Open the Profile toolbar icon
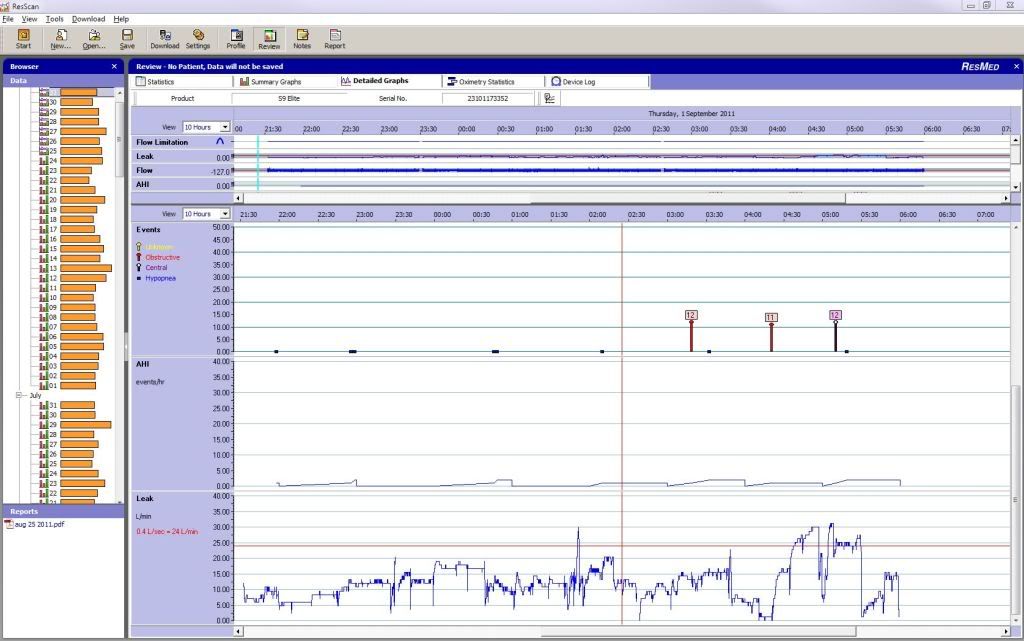1024x641 pixels. tap(236, 38)
